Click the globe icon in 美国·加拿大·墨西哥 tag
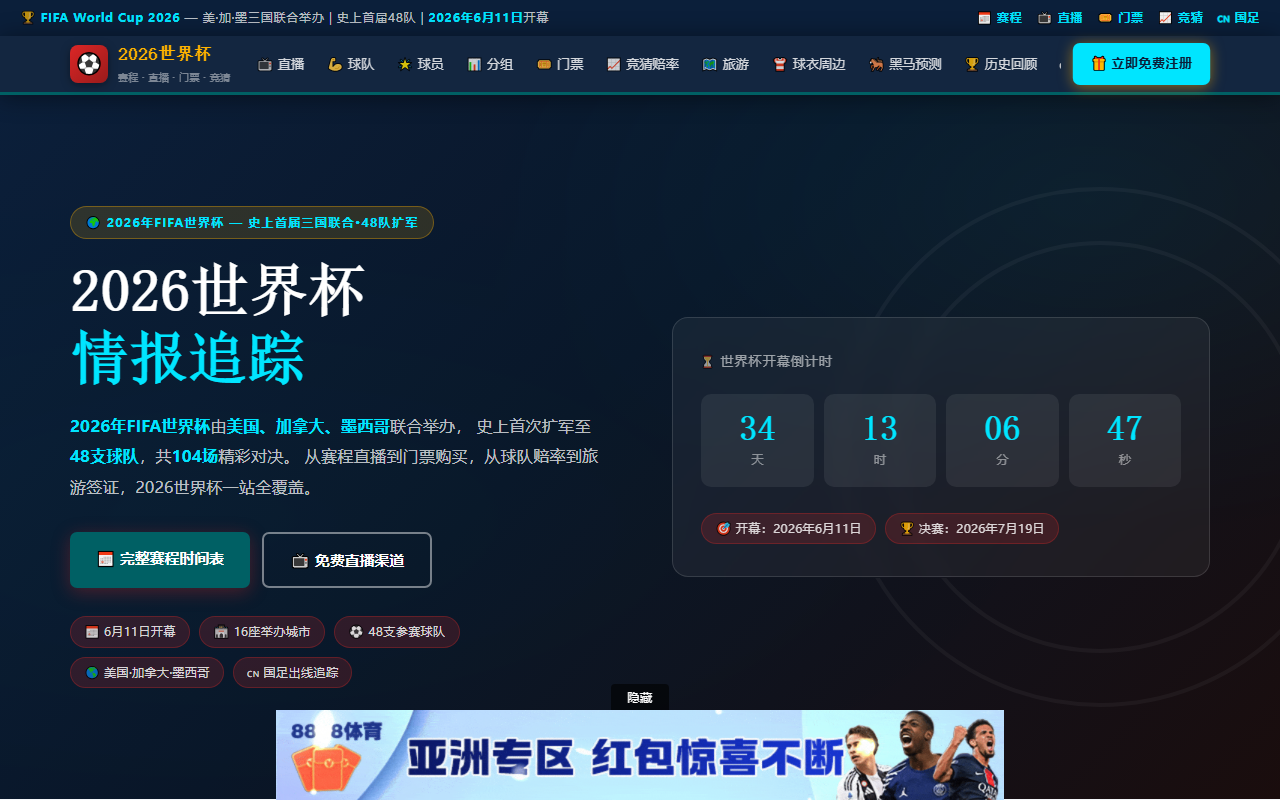 (x=92, y=673)
